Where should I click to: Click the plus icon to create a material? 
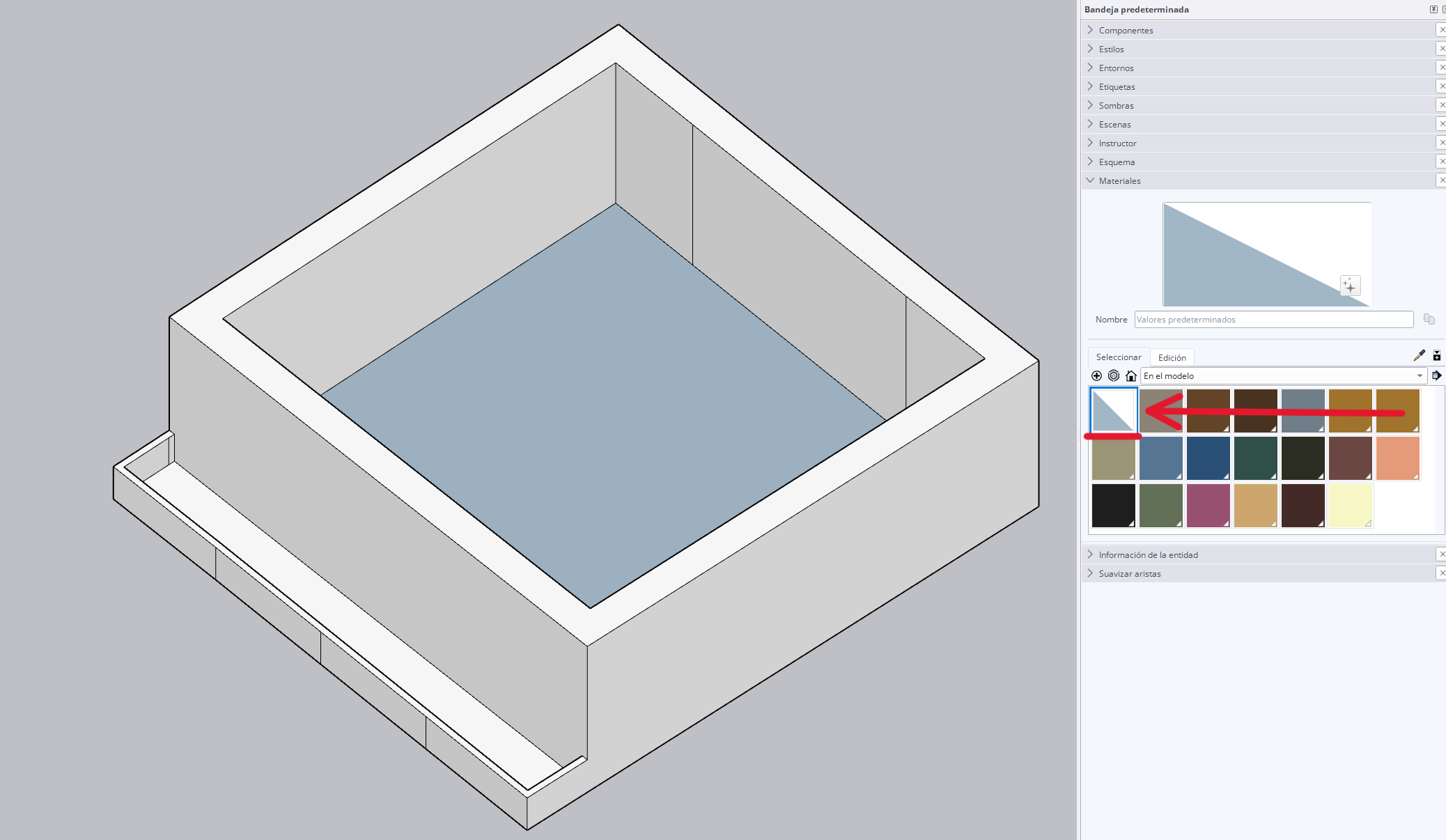click(1096, 376)
